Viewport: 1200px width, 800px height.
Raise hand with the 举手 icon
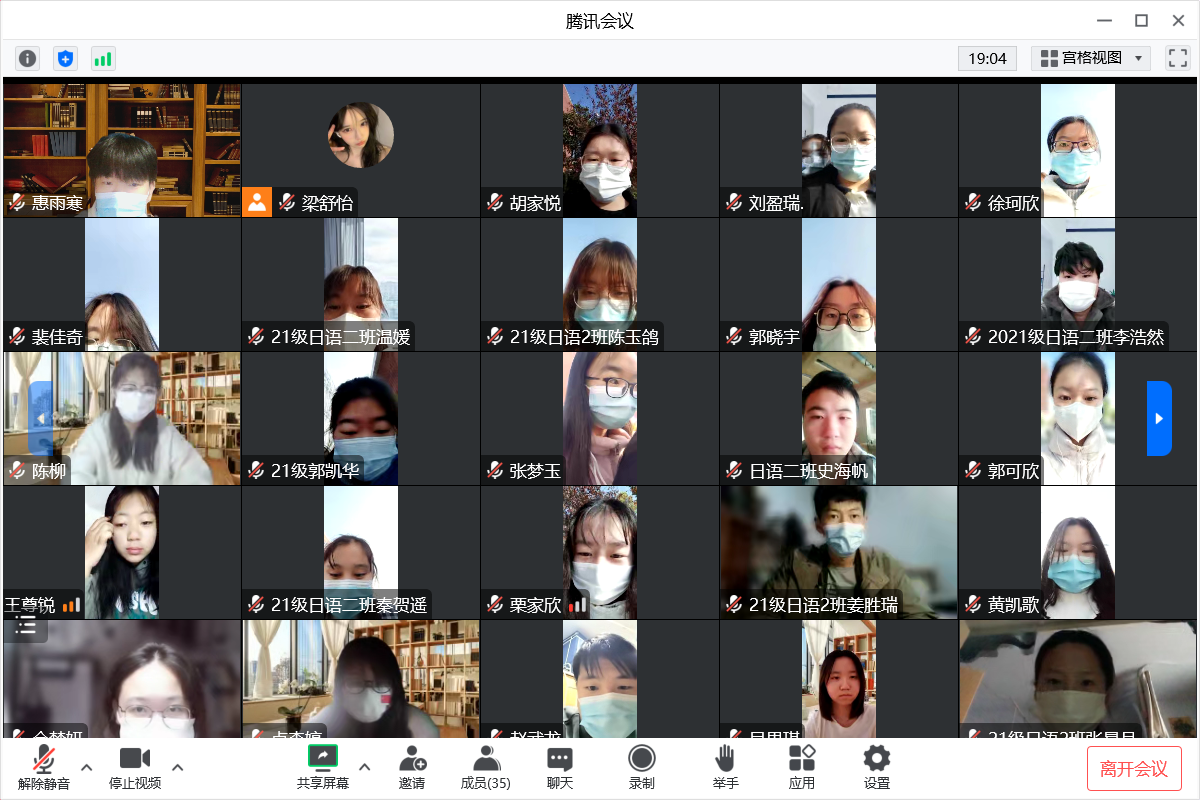click(725, 767)
